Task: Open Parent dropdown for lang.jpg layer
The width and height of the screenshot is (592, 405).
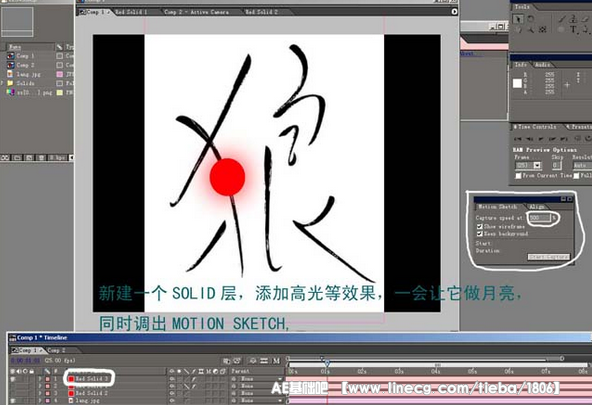Action: coord(261,401)
